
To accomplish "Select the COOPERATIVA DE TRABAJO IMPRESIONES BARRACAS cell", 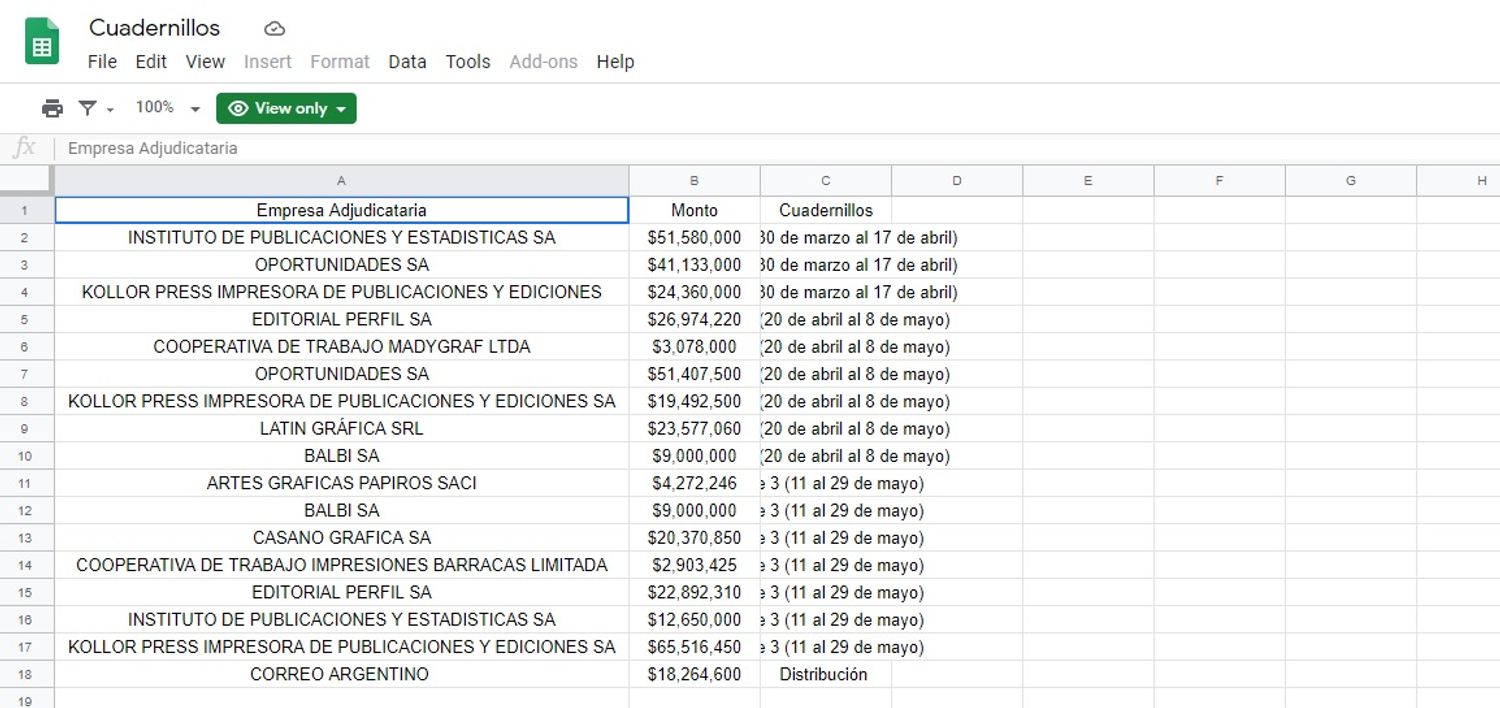I will click(341, 565).
